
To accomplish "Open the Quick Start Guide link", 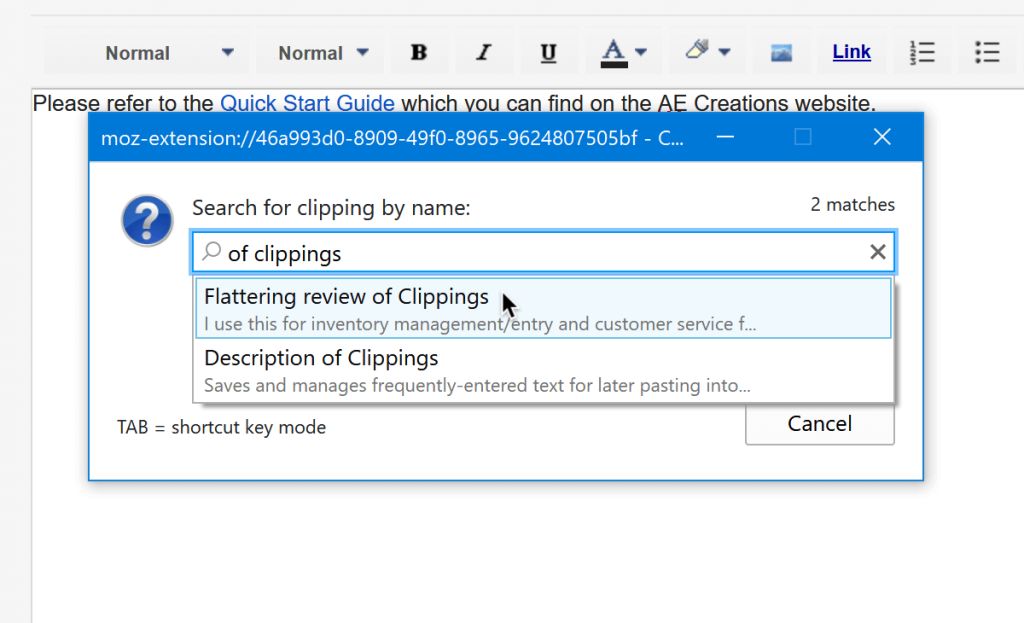I will tap(307, 103).
